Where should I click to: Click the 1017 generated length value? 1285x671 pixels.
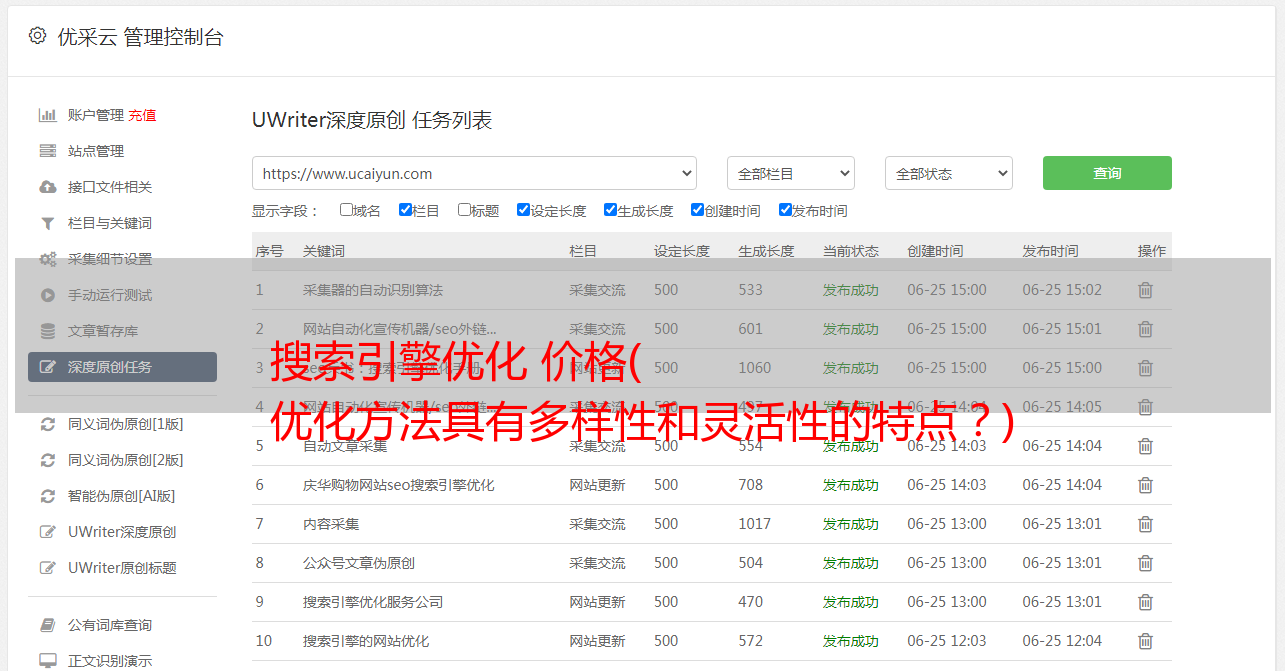[755, 524]
